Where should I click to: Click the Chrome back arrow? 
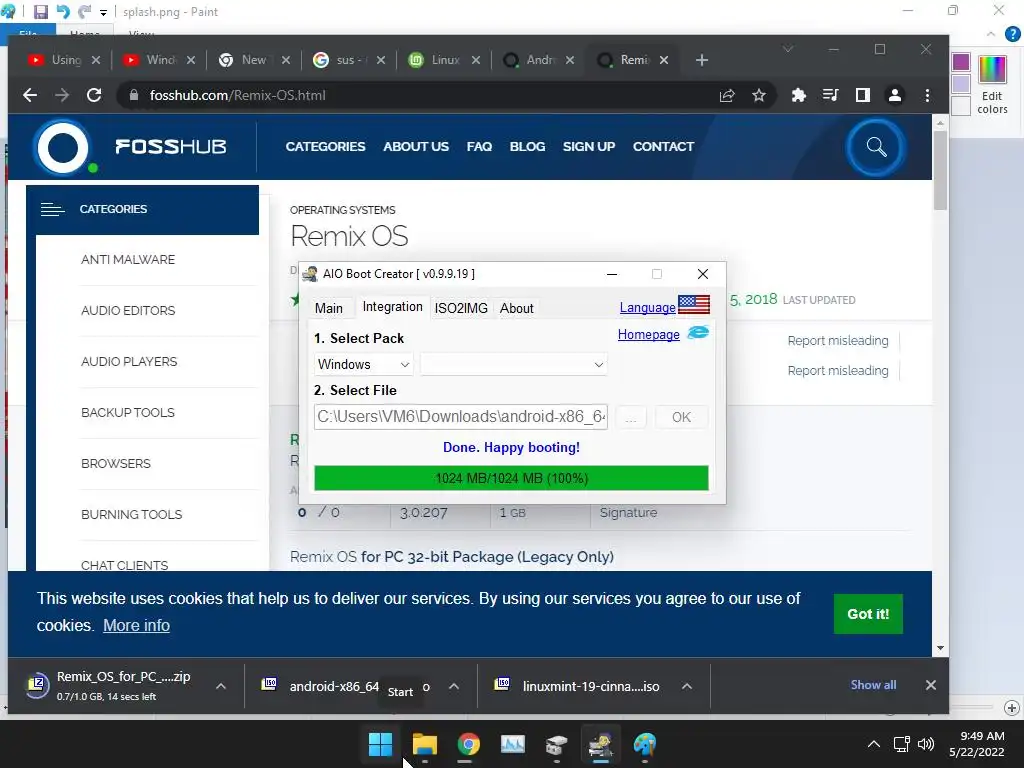pos(30,95)
